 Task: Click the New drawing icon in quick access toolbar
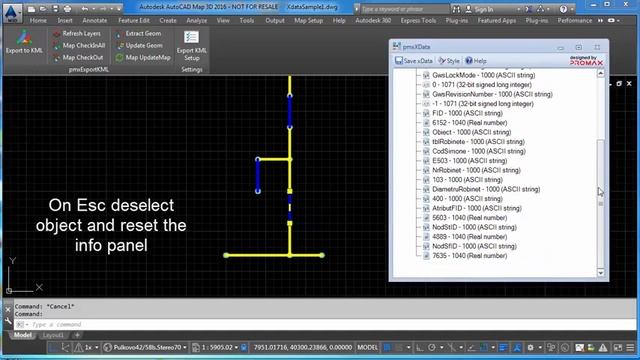click(31, 9)
